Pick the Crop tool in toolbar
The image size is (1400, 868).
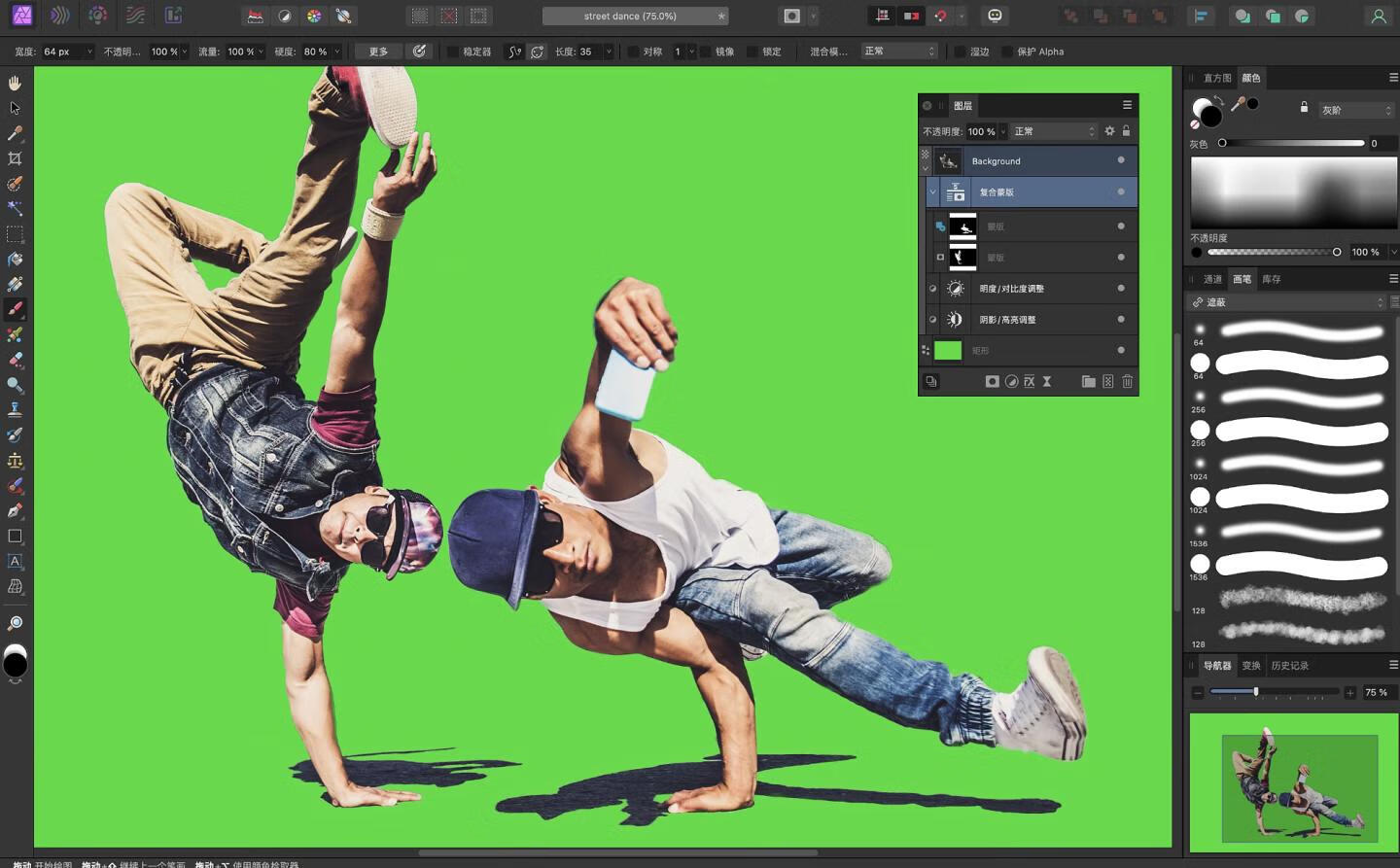click(x=15, y=158)
